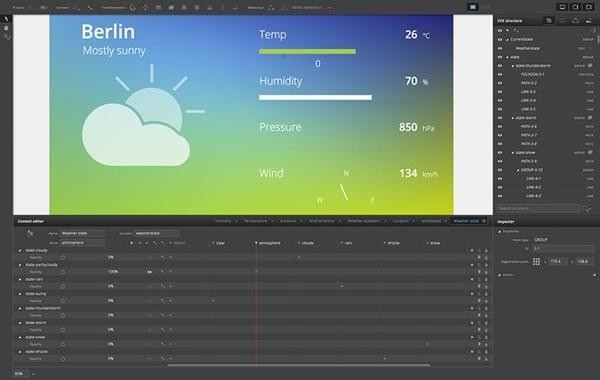Collapse the state-drizzle row
Screen dimensions: 600x380
point(20,352)
